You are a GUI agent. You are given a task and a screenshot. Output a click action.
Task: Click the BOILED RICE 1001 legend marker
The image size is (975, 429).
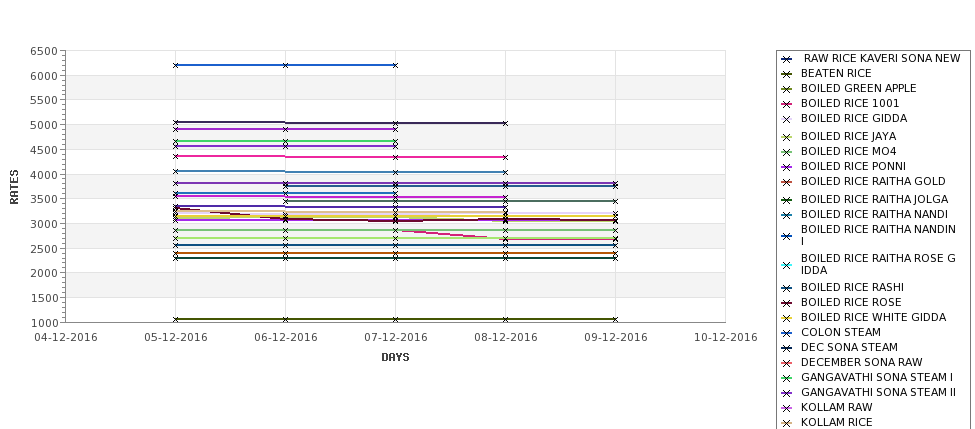click(x=787, y=104)
